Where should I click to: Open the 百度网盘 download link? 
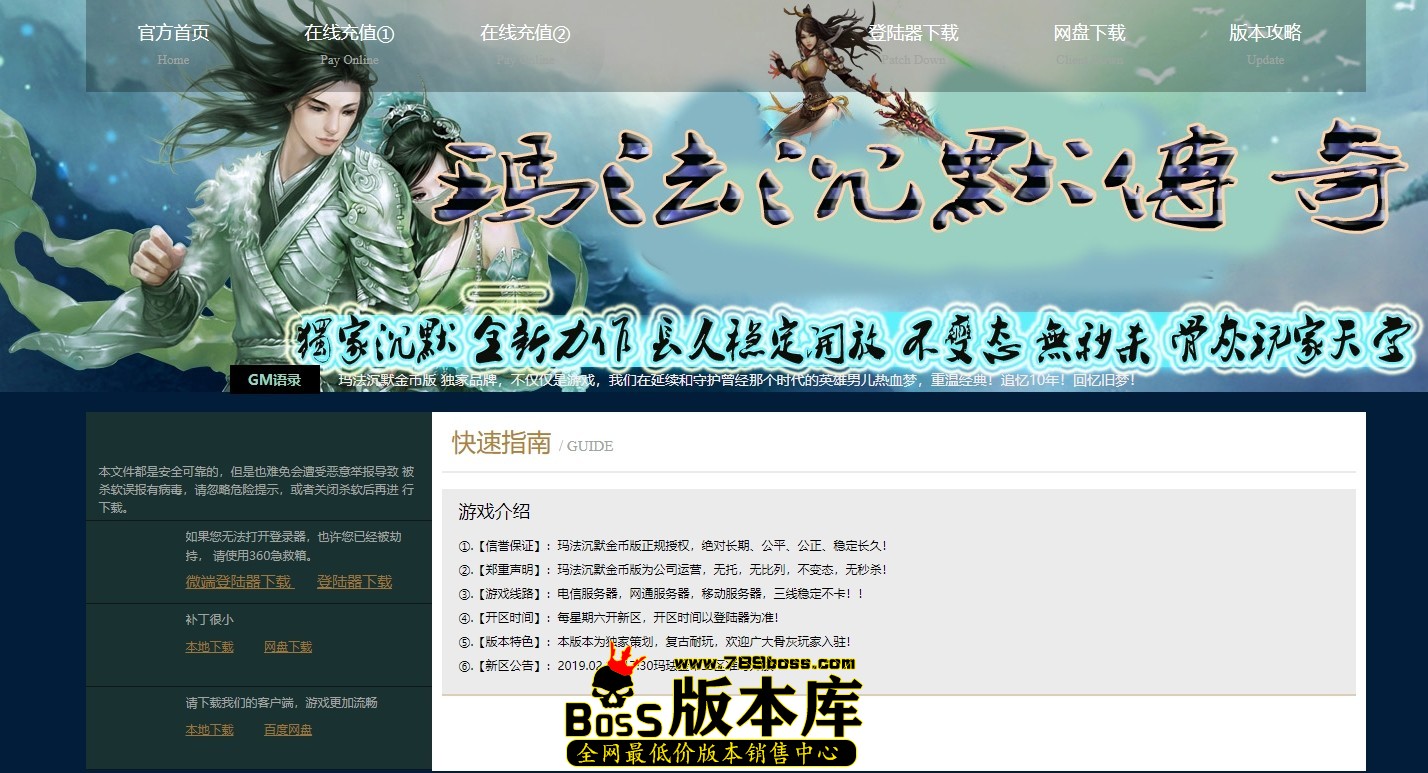(288, 730)
